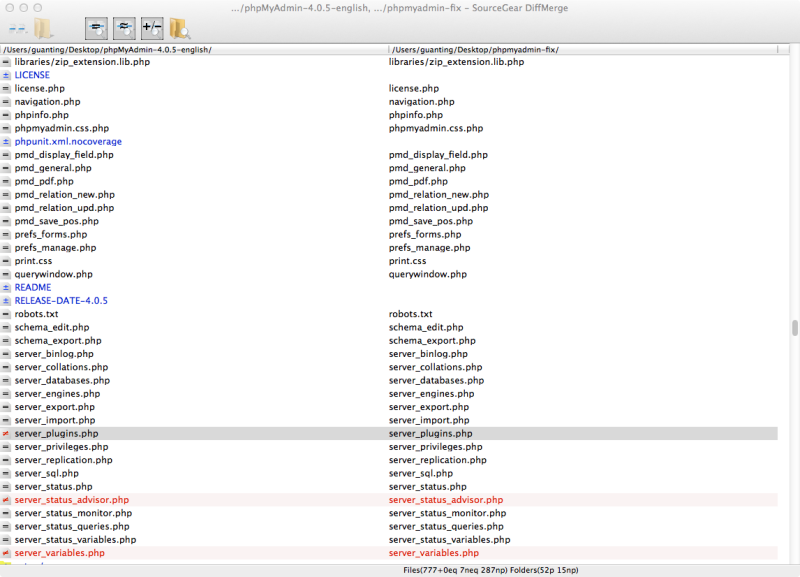Toggle showing equivalent files
This screenshot has width=800, height=577.
(124, 29)
